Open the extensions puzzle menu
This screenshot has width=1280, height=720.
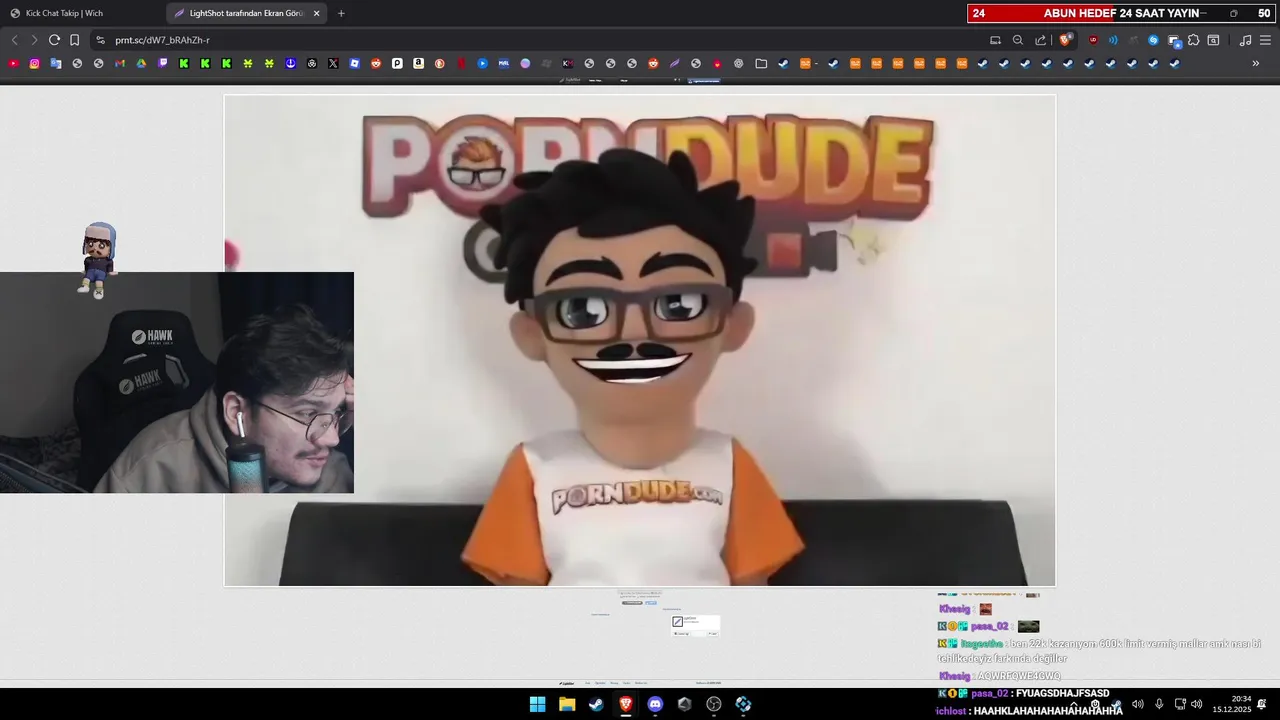point(1193,40)
